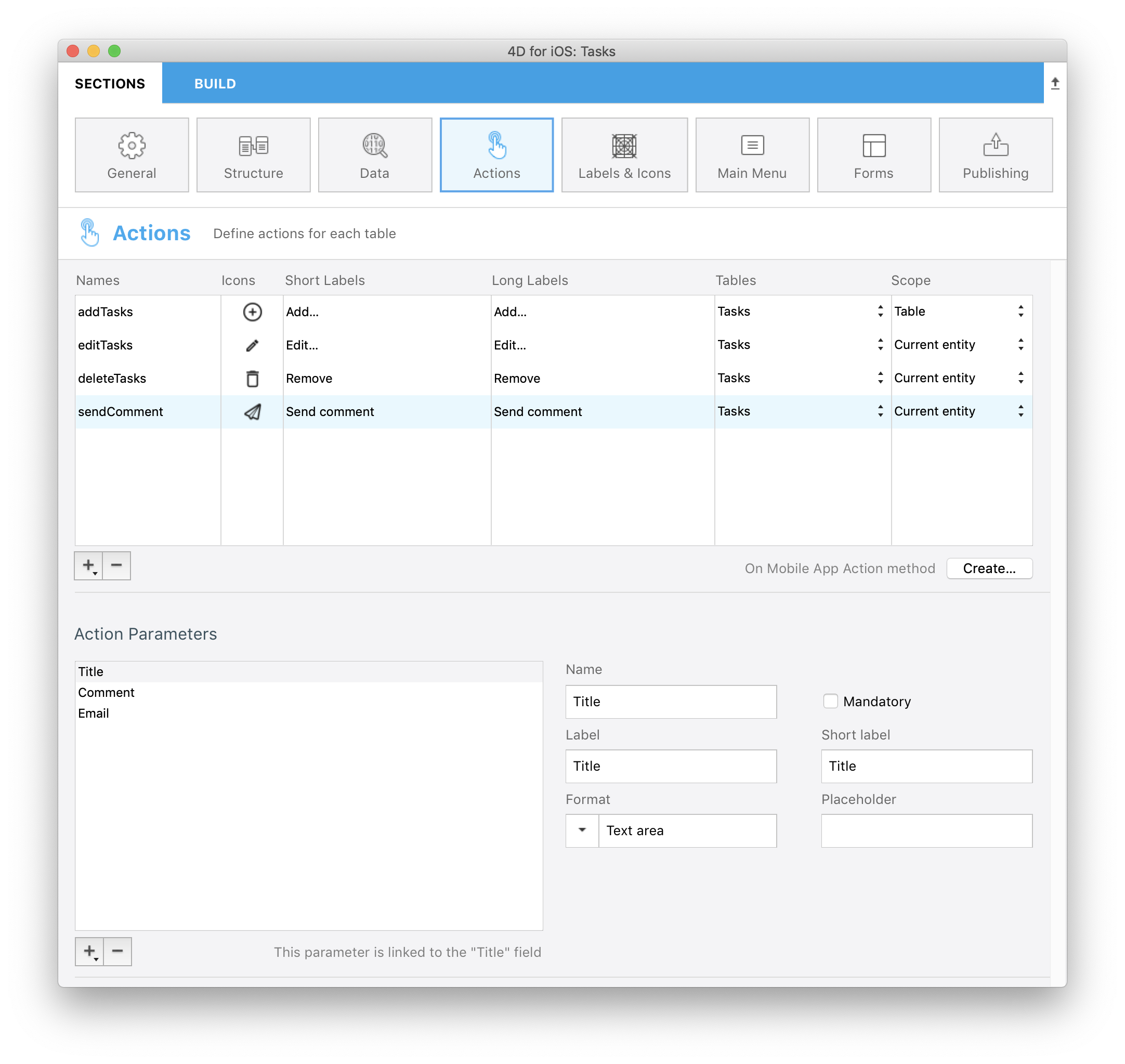Open the Forms section
This screenshot has height=1064, width=1125.
point(874,155)
